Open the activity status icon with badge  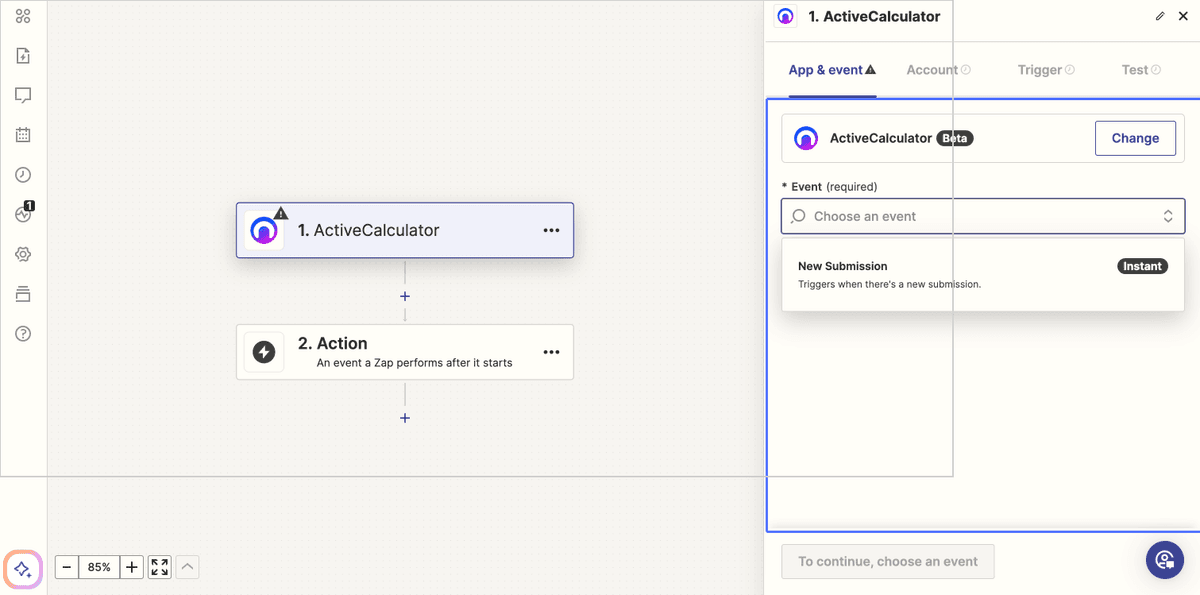[24, 213]
